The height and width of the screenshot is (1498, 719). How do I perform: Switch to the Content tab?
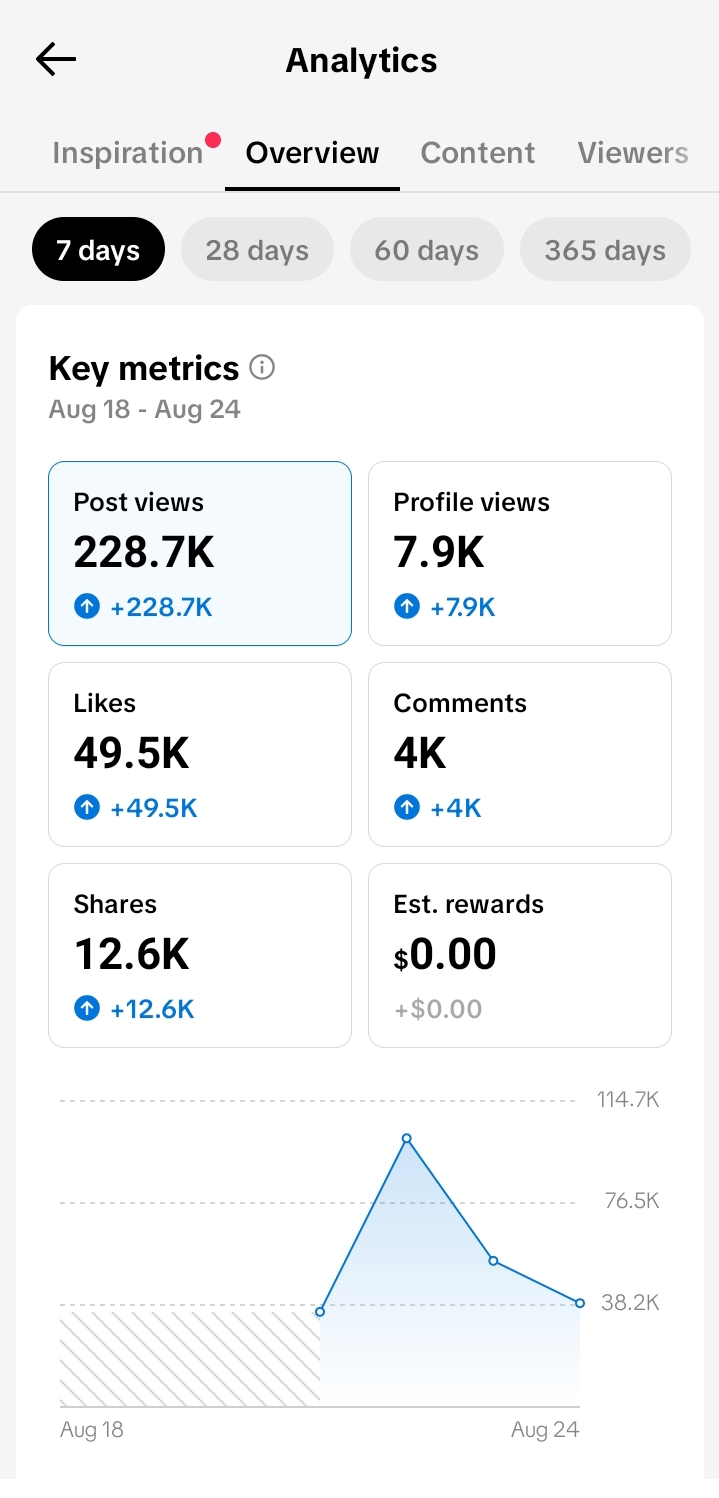click(x=478, y=153)
